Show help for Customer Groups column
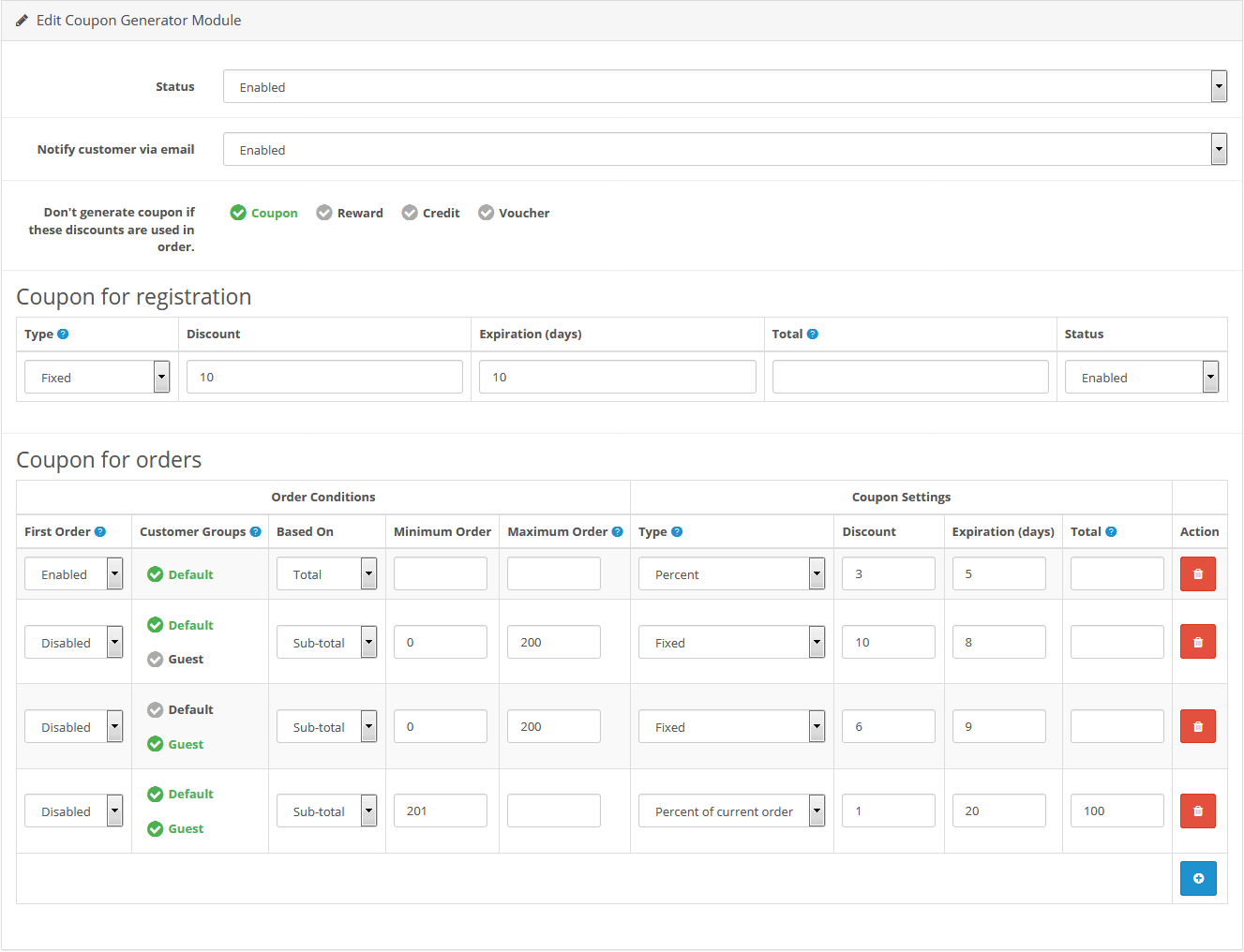The width and height of the screenshot is (1244, 952). point(255,531)
